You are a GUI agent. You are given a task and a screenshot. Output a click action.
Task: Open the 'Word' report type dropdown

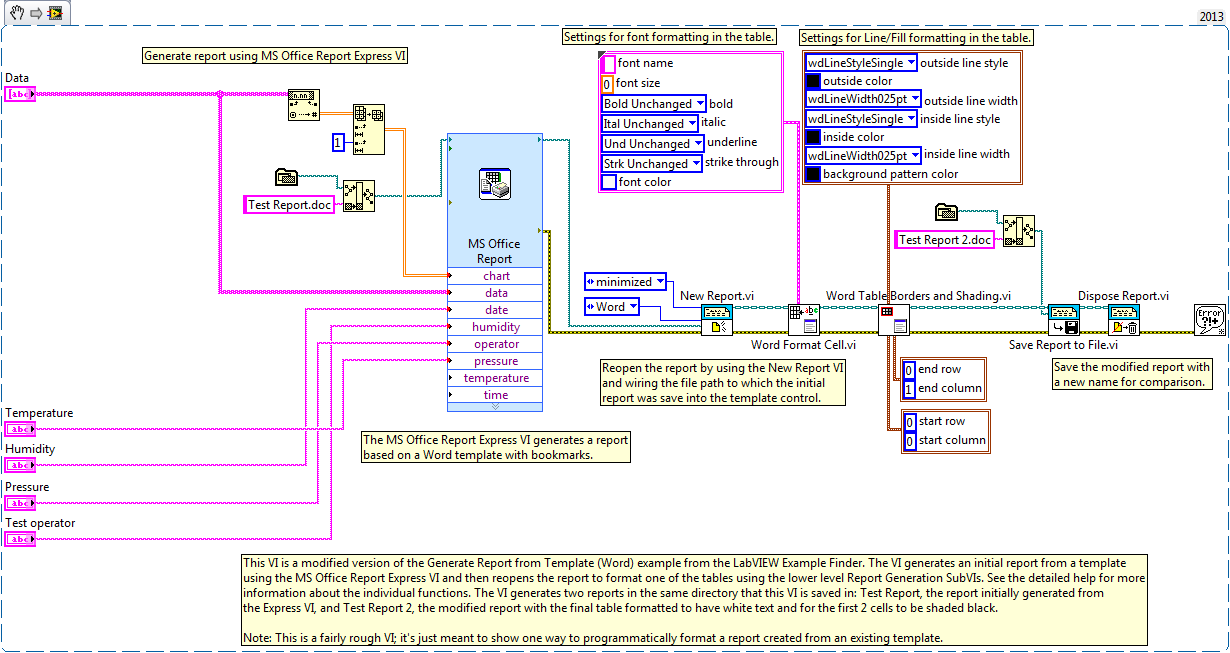612,307
